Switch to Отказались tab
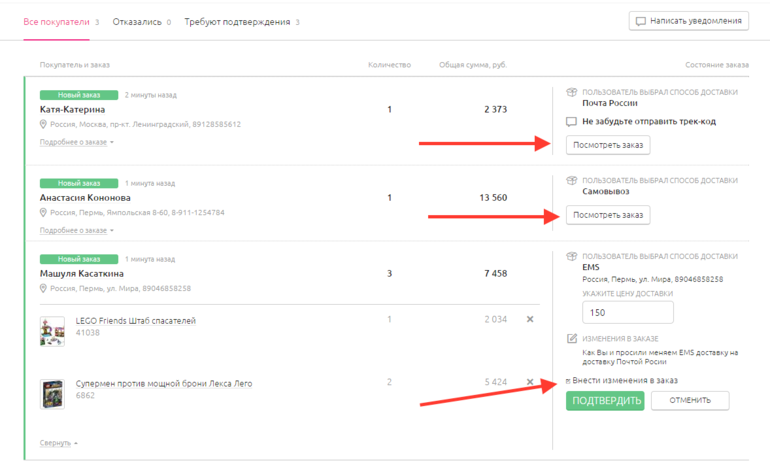 pyautogui.click(x=141, y=22)
